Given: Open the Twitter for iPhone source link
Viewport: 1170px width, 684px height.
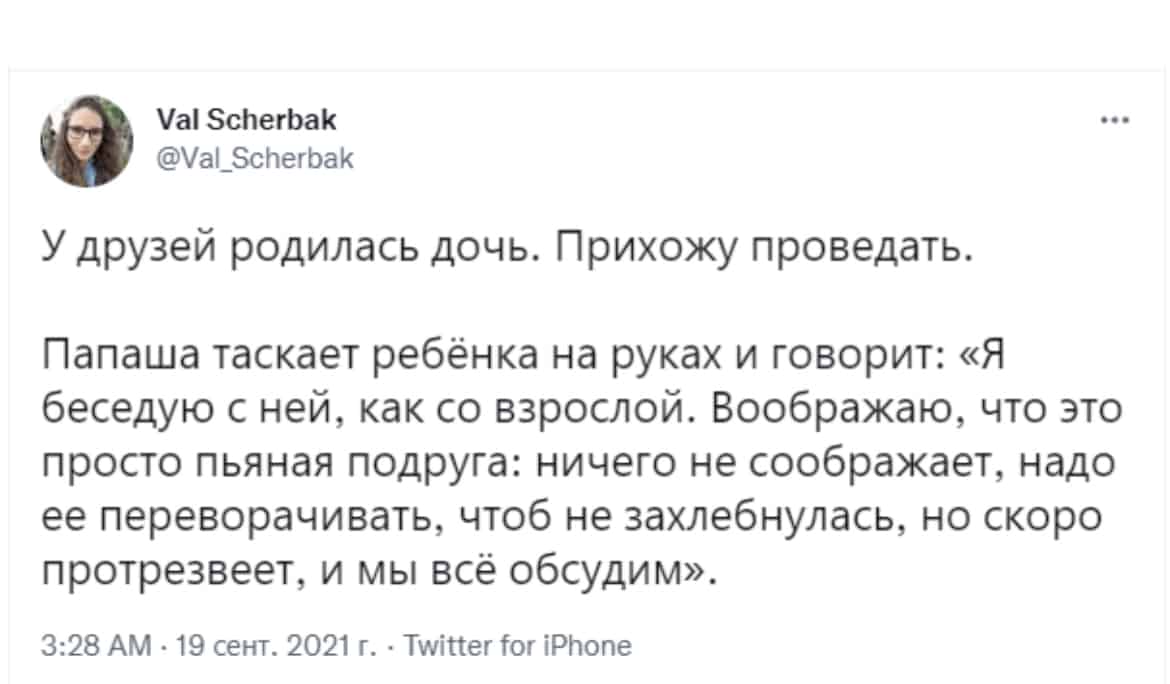Looking at the screenshot, I should click(x=517, y=645).
